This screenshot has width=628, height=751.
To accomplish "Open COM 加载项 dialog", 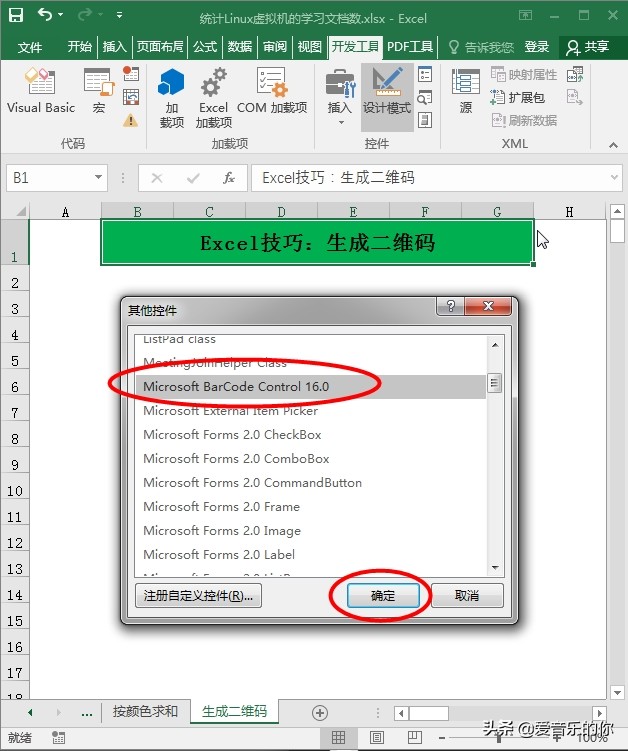I will tap(272, 91).
